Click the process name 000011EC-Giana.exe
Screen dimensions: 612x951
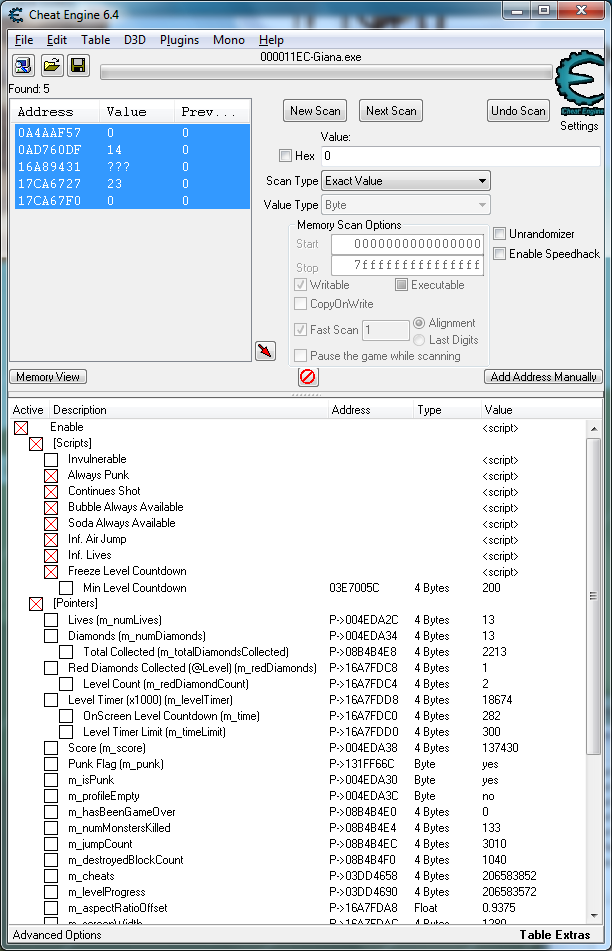tap(311, 57)
